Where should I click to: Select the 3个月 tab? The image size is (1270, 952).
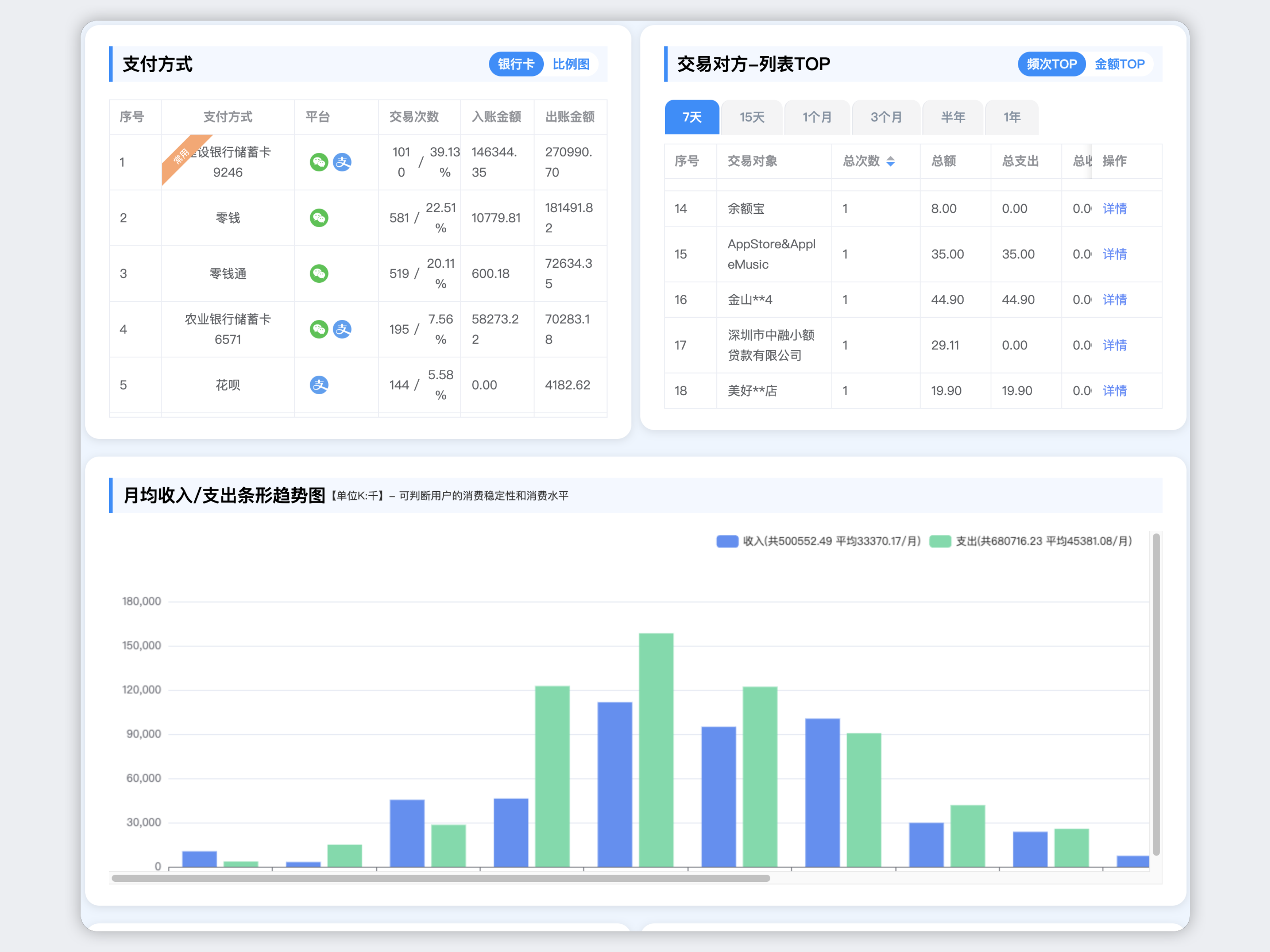[886, 118]
